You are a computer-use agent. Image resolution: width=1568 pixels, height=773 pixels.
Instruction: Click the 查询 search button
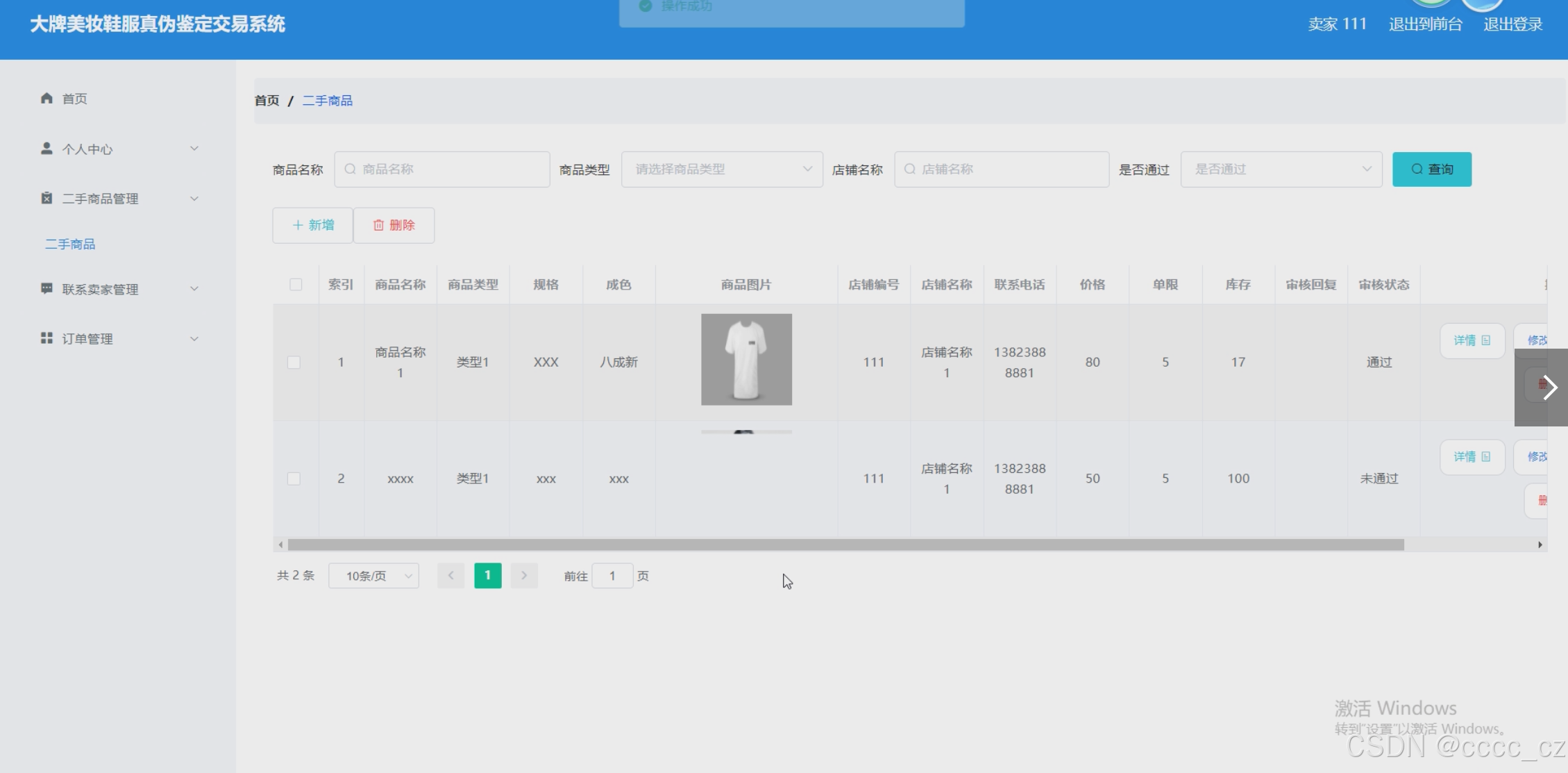[1431, 169]
